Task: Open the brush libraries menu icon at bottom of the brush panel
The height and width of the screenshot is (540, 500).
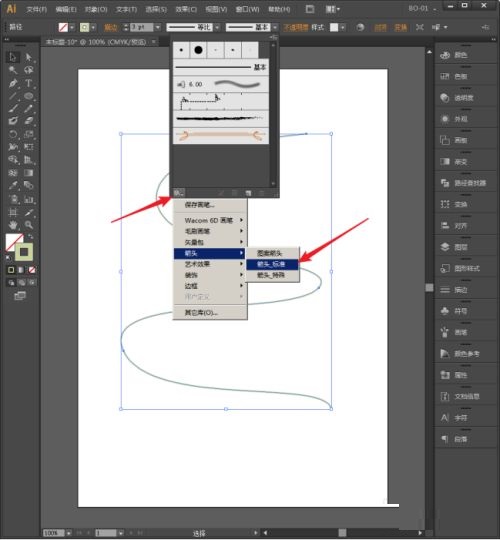Action: click(x=179, y=193)
